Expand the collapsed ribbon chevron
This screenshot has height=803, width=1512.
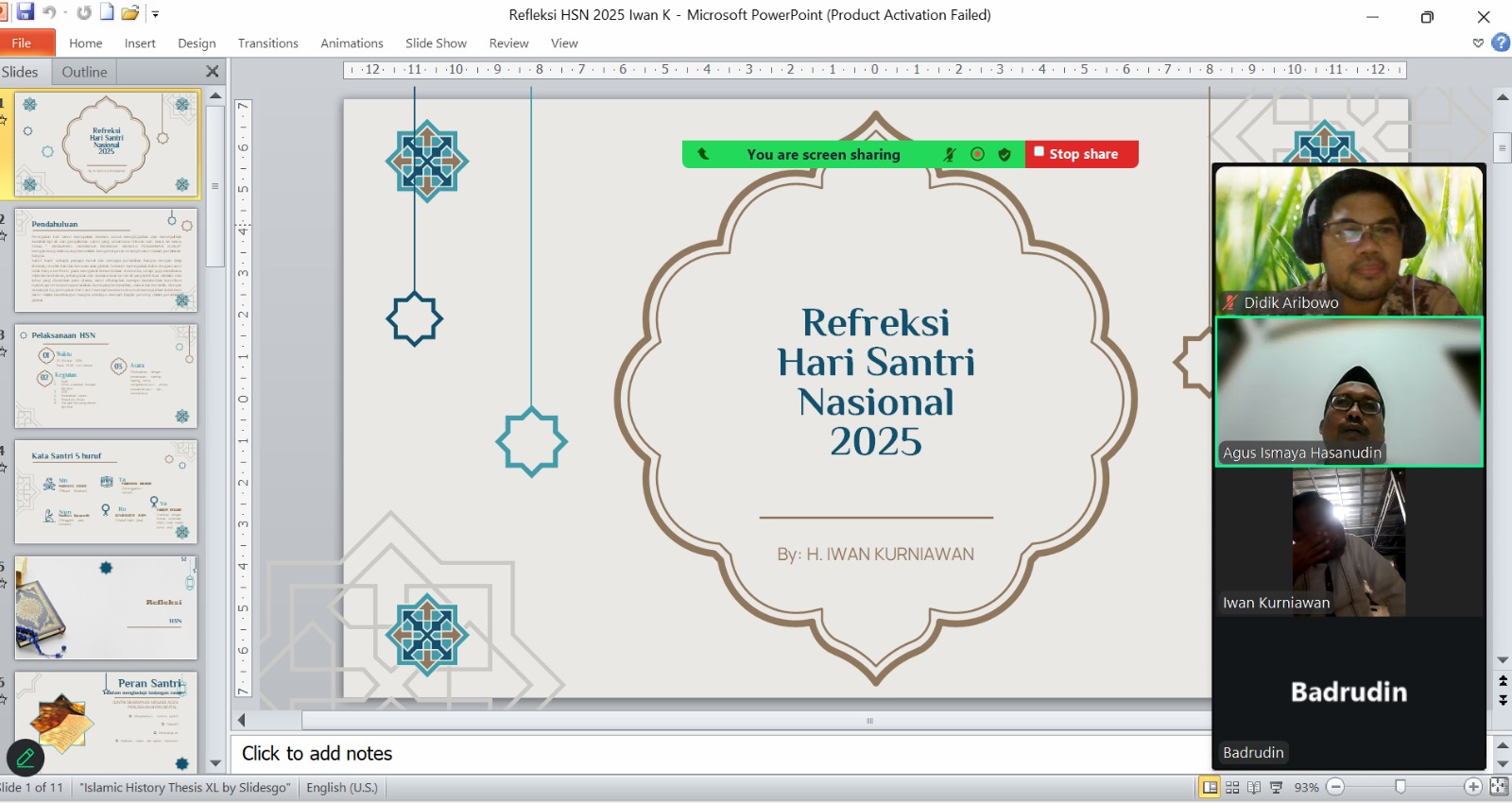tap(1478, 43)
